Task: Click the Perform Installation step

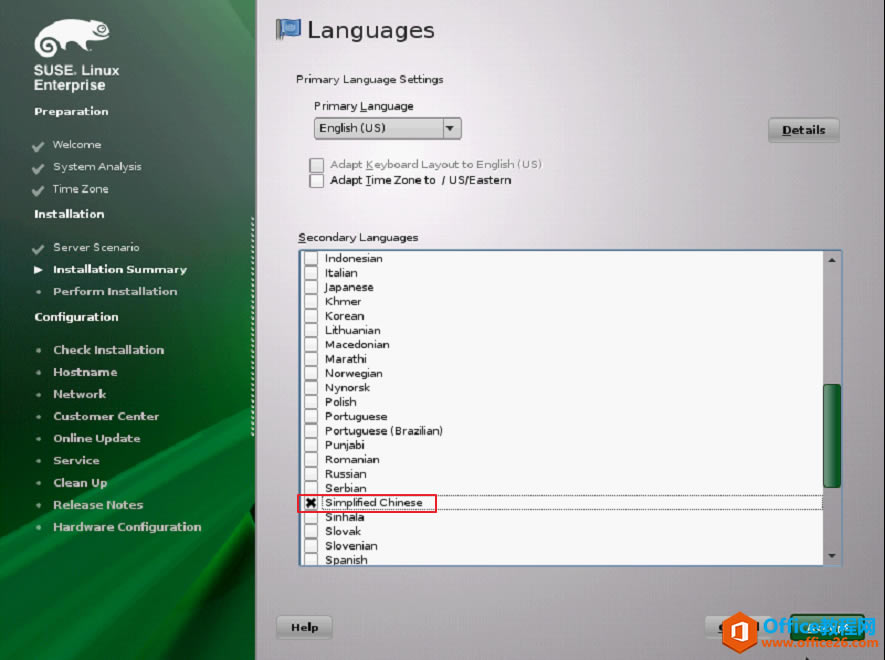Action: [x=115, y=291]
